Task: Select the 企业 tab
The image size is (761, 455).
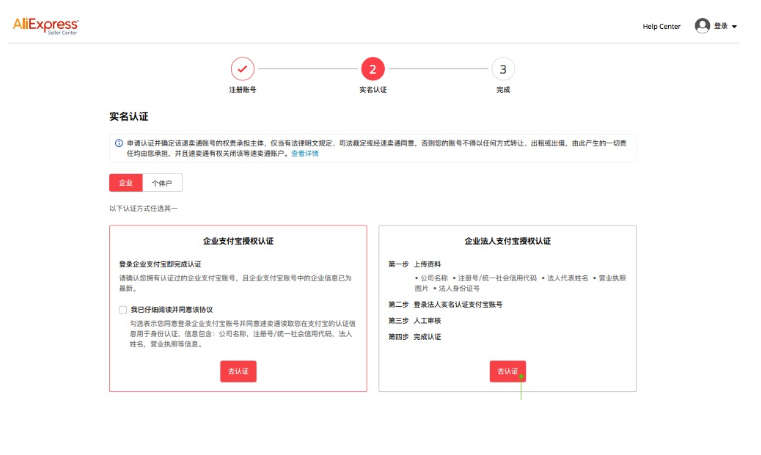Action: [126, 183]
